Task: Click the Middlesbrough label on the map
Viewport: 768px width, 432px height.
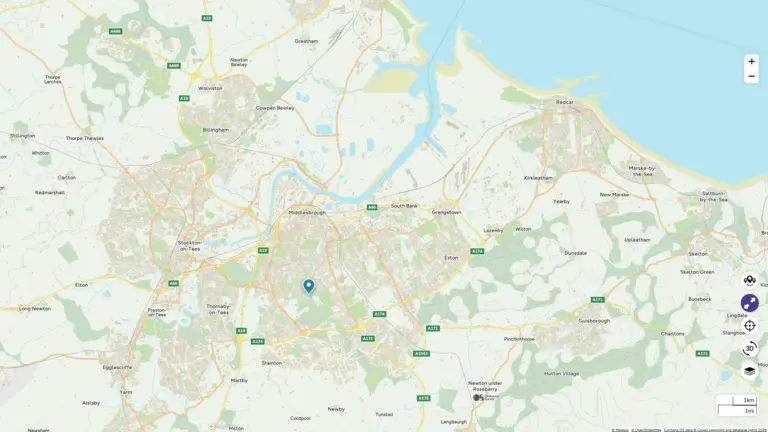Action: 307,213
